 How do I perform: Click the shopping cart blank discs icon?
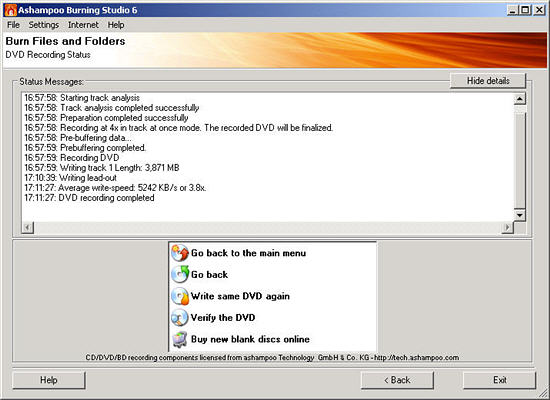click(180, 339)
